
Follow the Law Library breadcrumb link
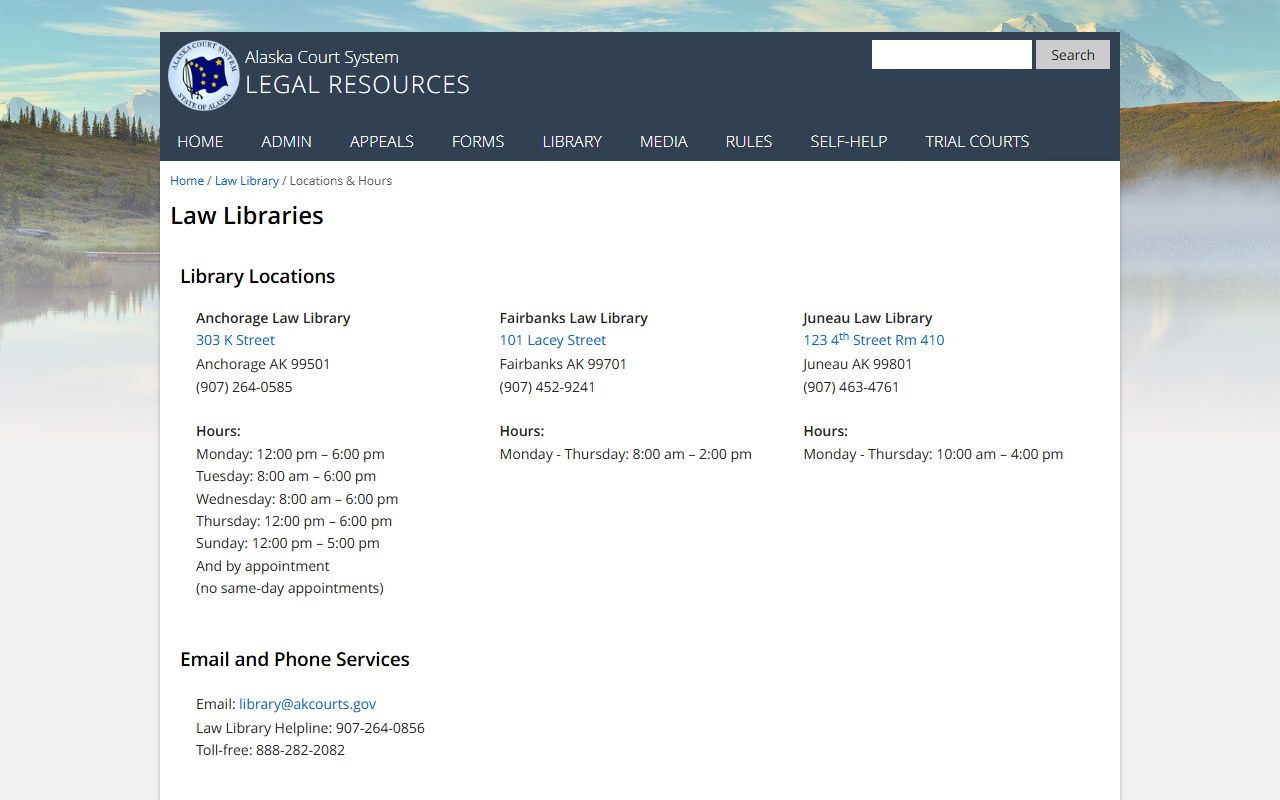click(x=247, y=181)
